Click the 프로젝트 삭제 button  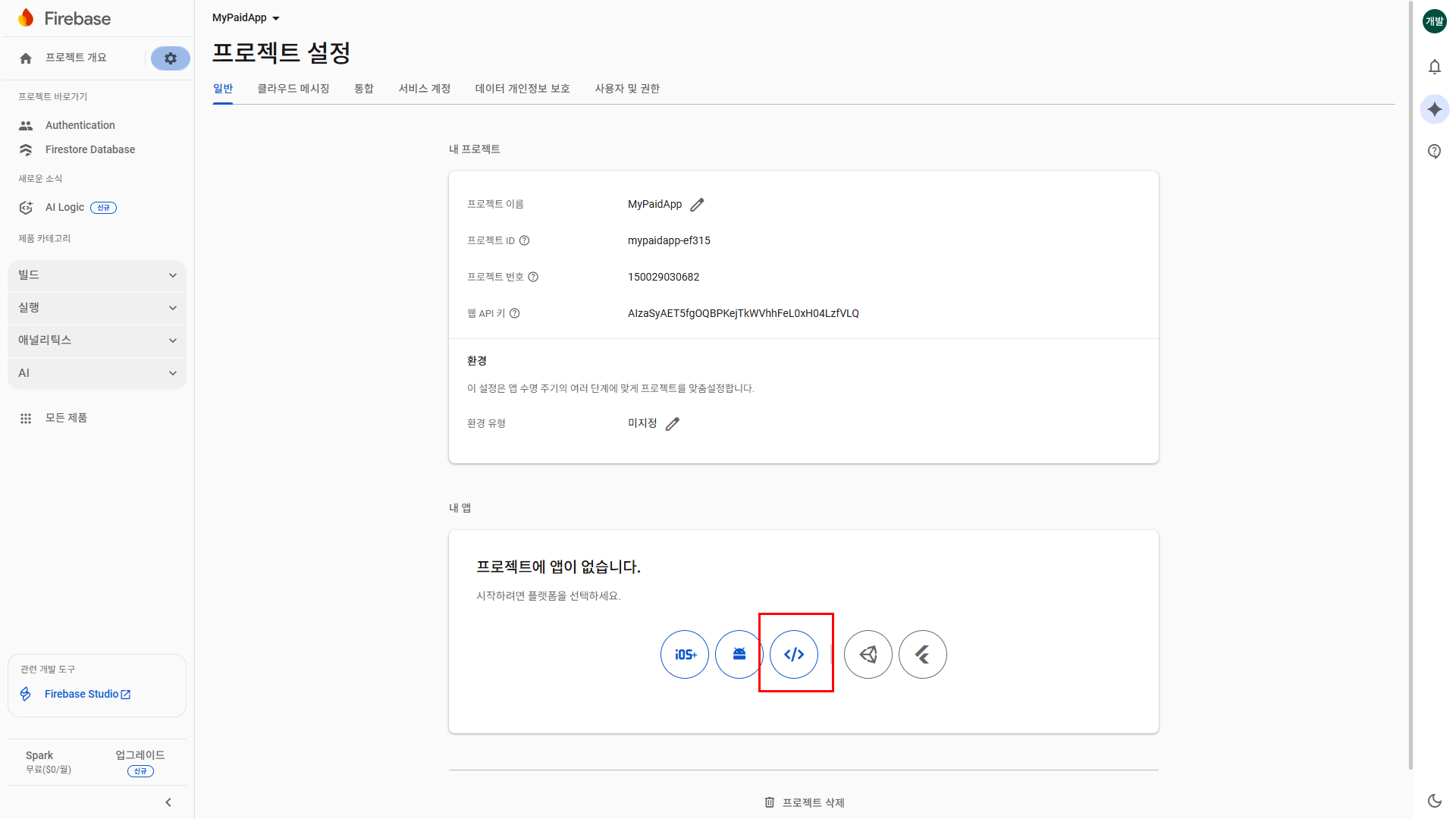click(x=805, y=802)
